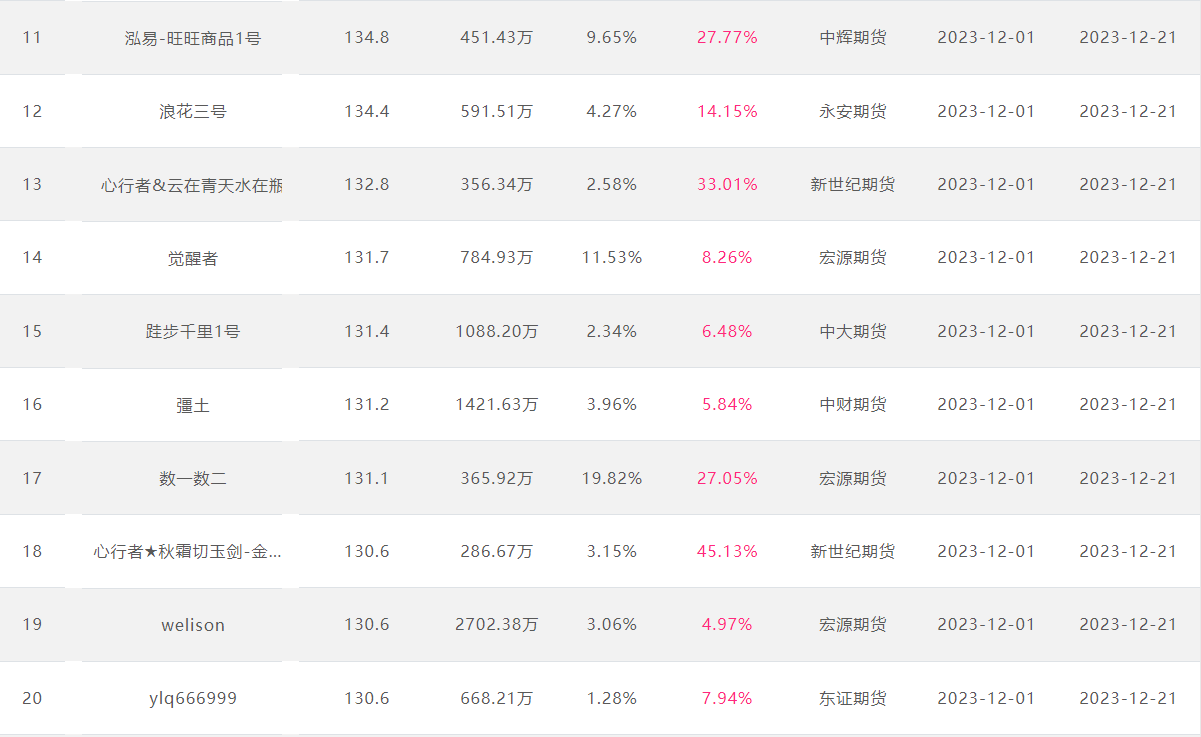This screenshot has height=737, width=1201.
Task: Click the 2702.38万 equity value
Action: point(496,625)
